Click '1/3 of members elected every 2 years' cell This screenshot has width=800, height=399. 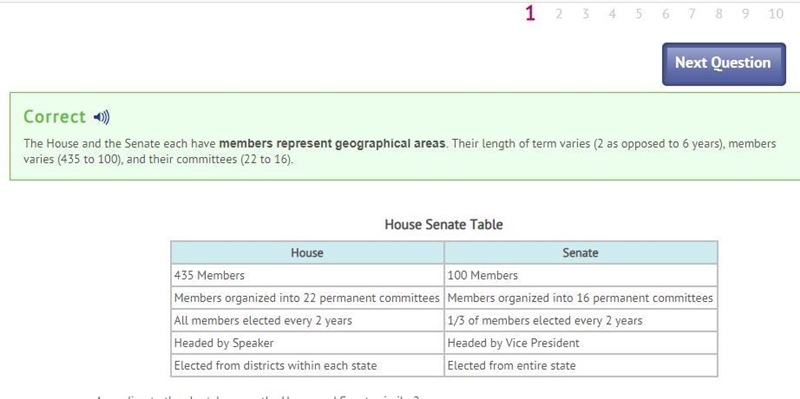pos(581,320)
